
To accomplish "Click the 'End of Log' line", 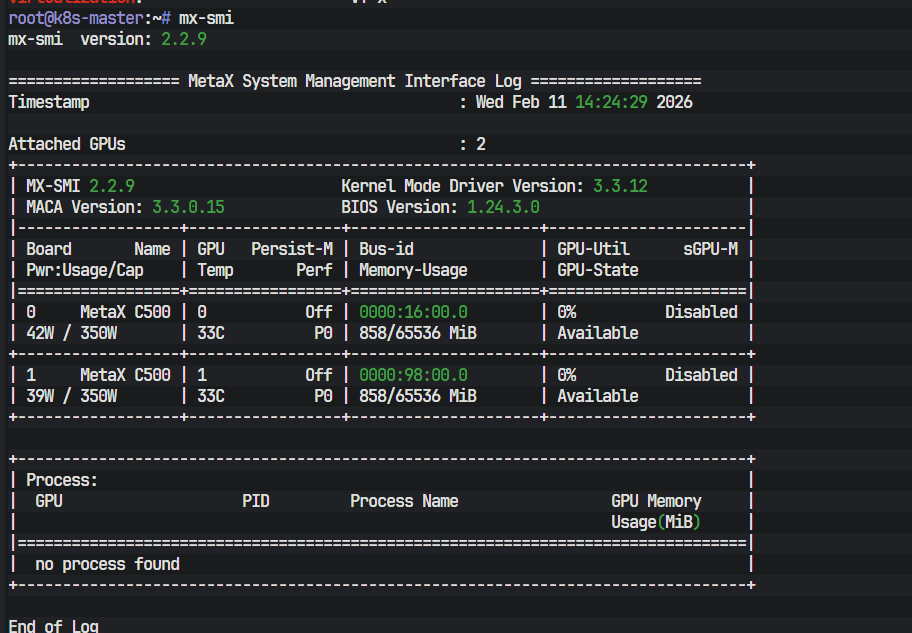I will pos(53,626).
